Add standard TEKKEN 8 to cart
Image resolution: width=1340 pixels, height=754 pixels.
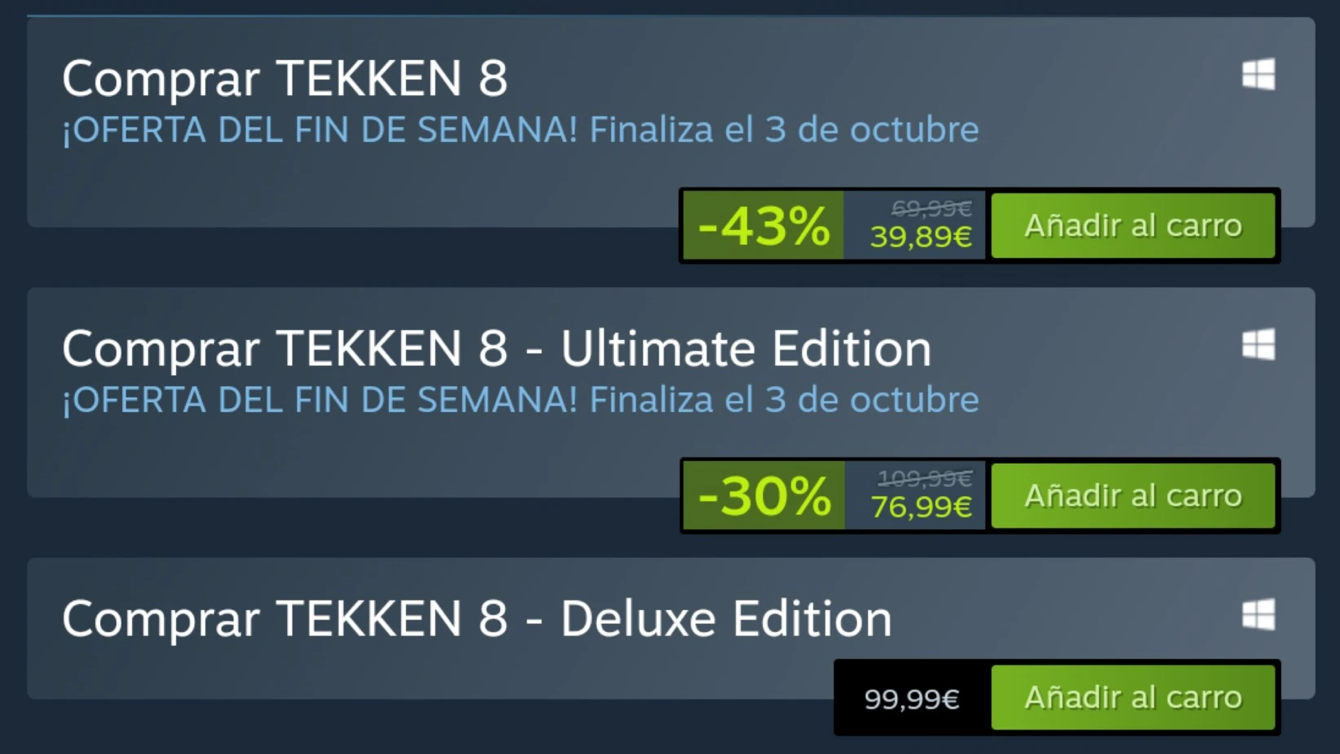pyautogui.click(x=1133, y=226)
